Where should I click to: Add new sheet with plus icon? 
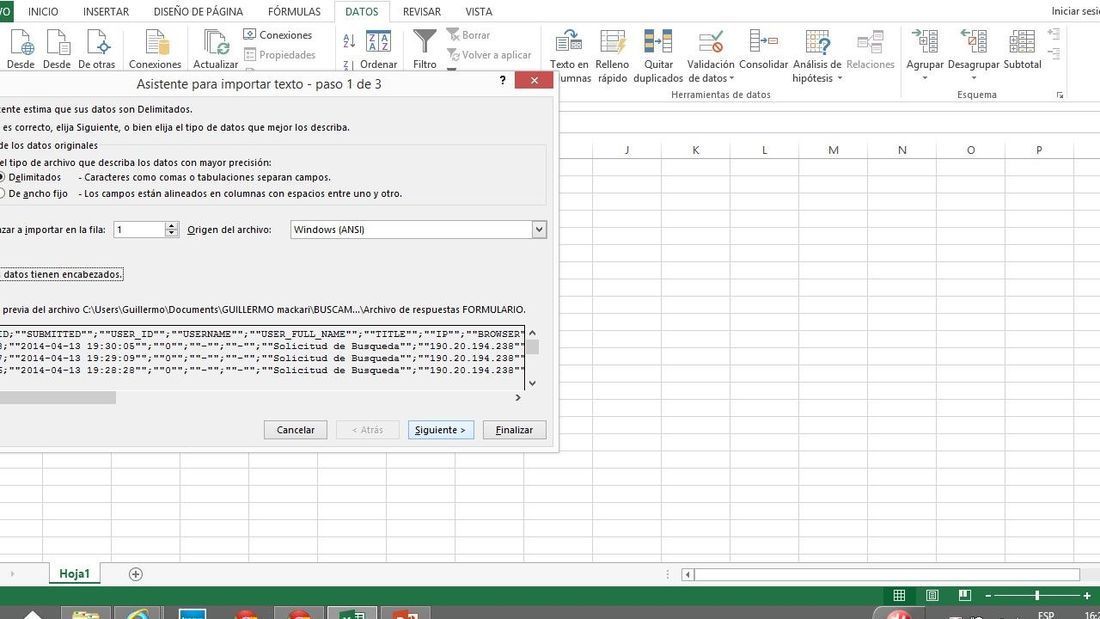(x=135, y=574)
